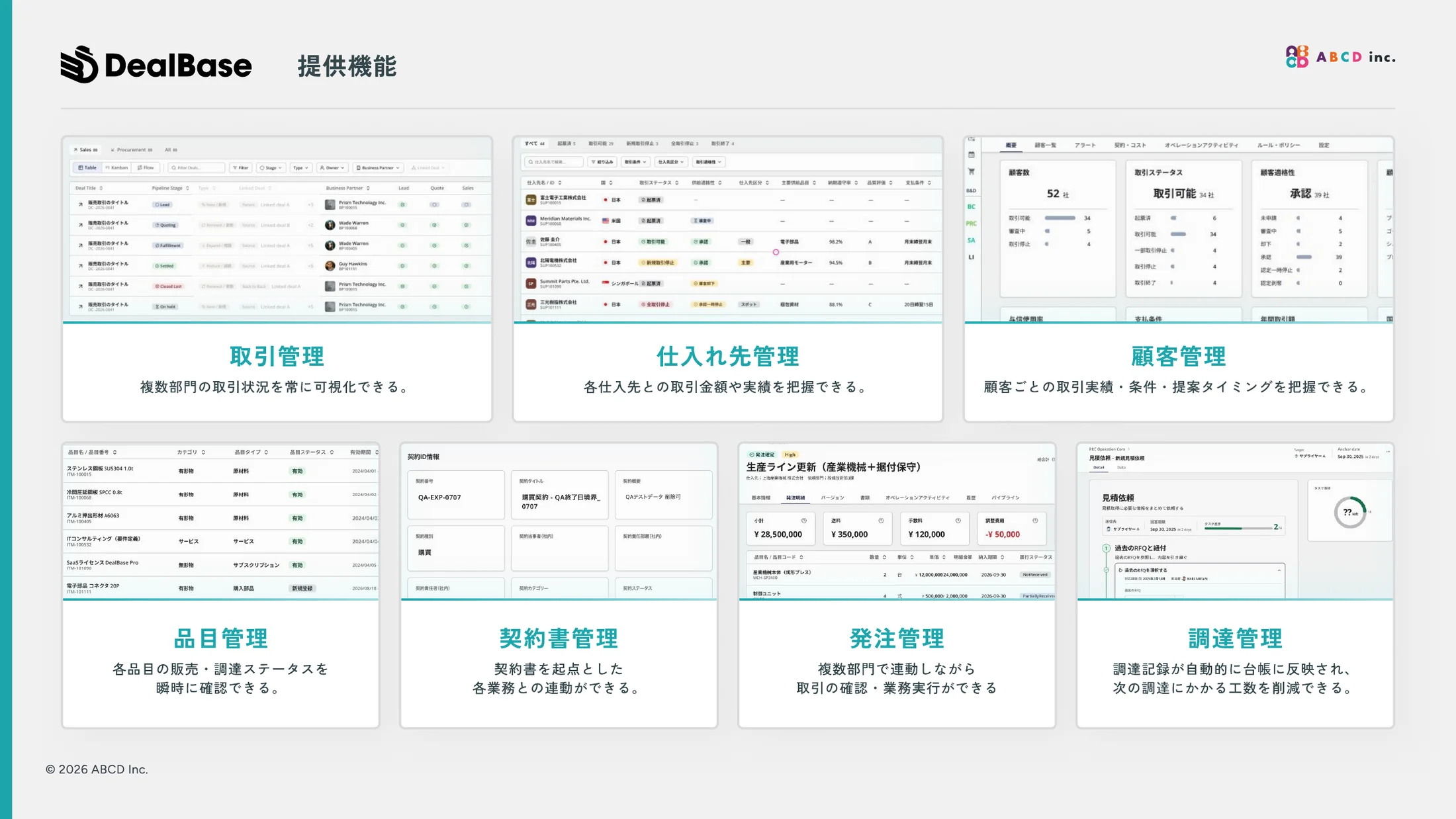The width and height of the screenshot is (1456, 819).
Task: Sort by Pipeline Stage column header
Action: click(170, 188)
